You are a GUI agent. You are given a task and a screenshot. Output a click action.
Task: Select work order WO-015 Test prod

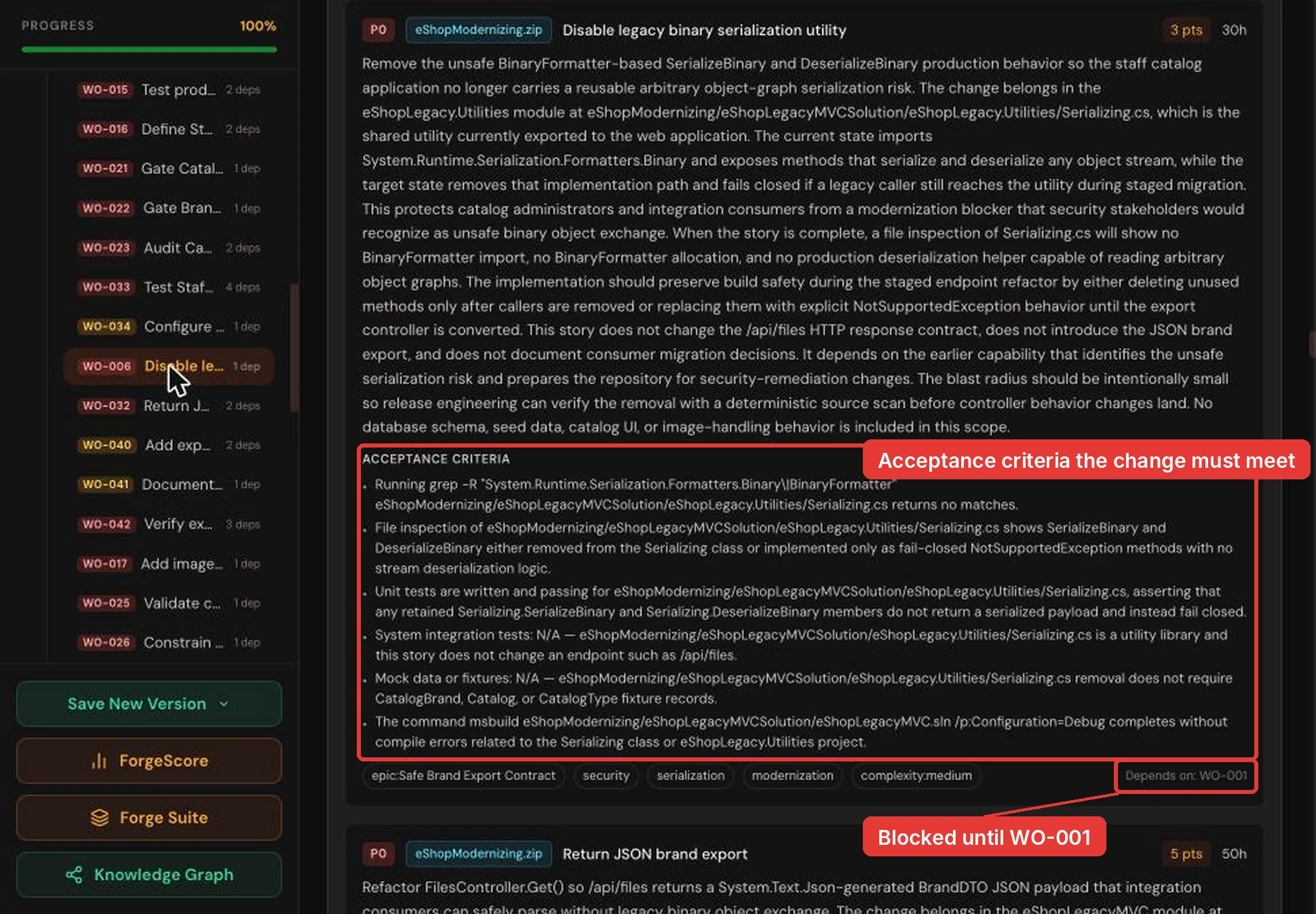[169, 90]
